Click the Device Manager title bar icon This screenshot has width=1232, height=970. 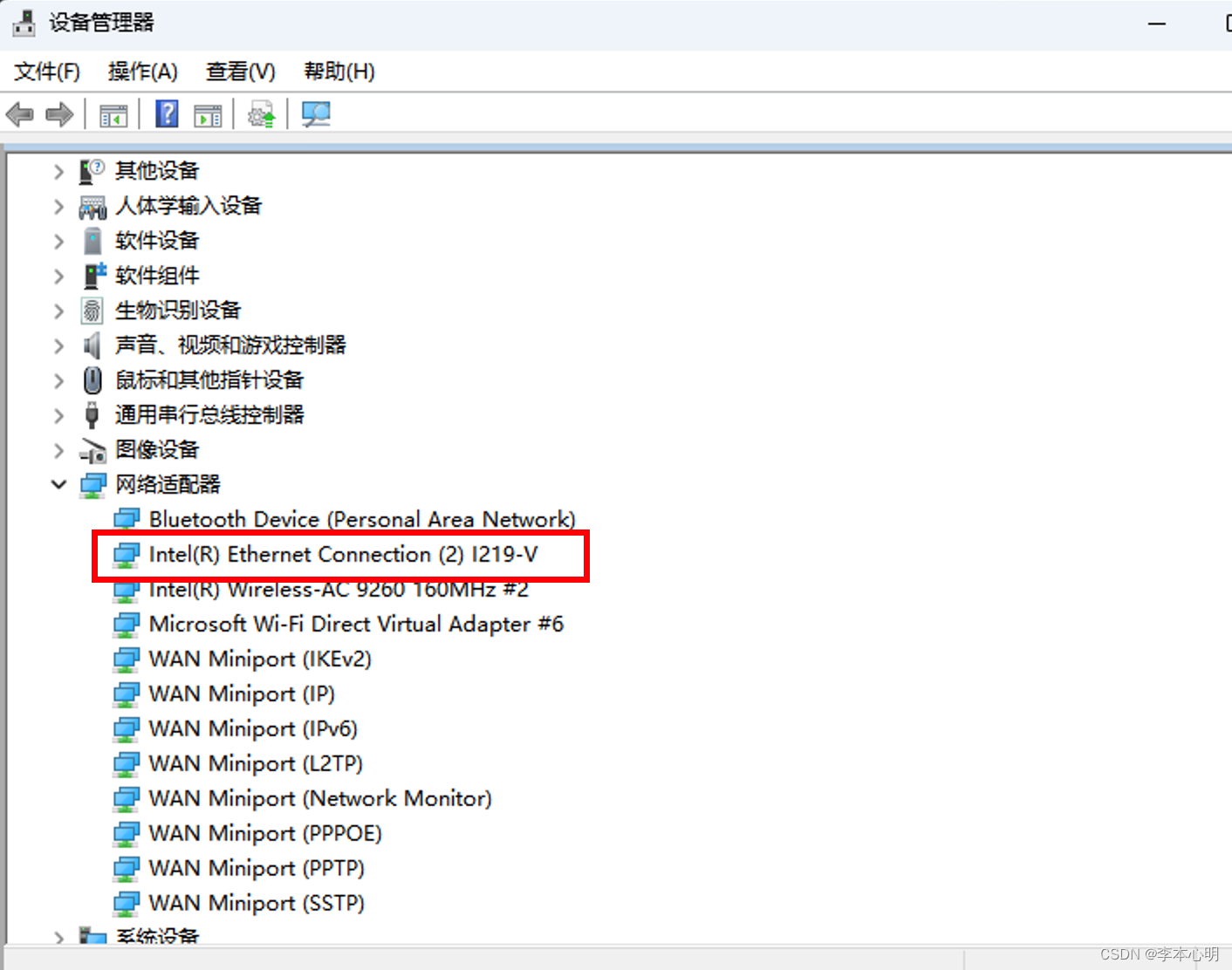click(x=24, y=23)
